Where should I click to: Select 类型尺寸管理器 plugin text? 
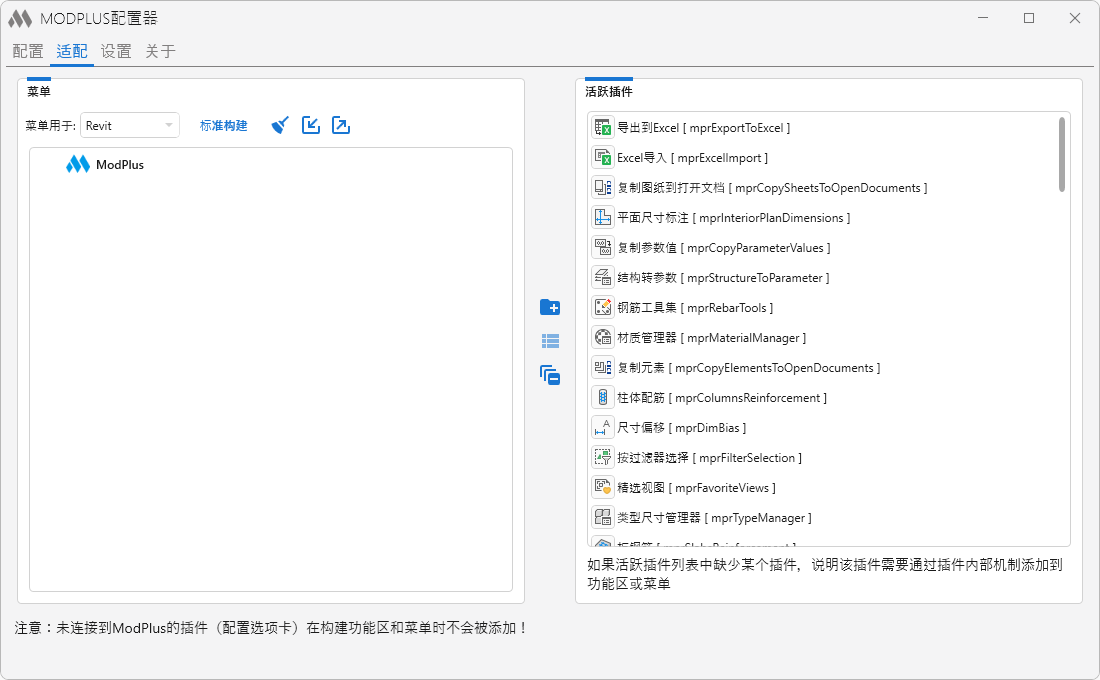pos(714,518)
